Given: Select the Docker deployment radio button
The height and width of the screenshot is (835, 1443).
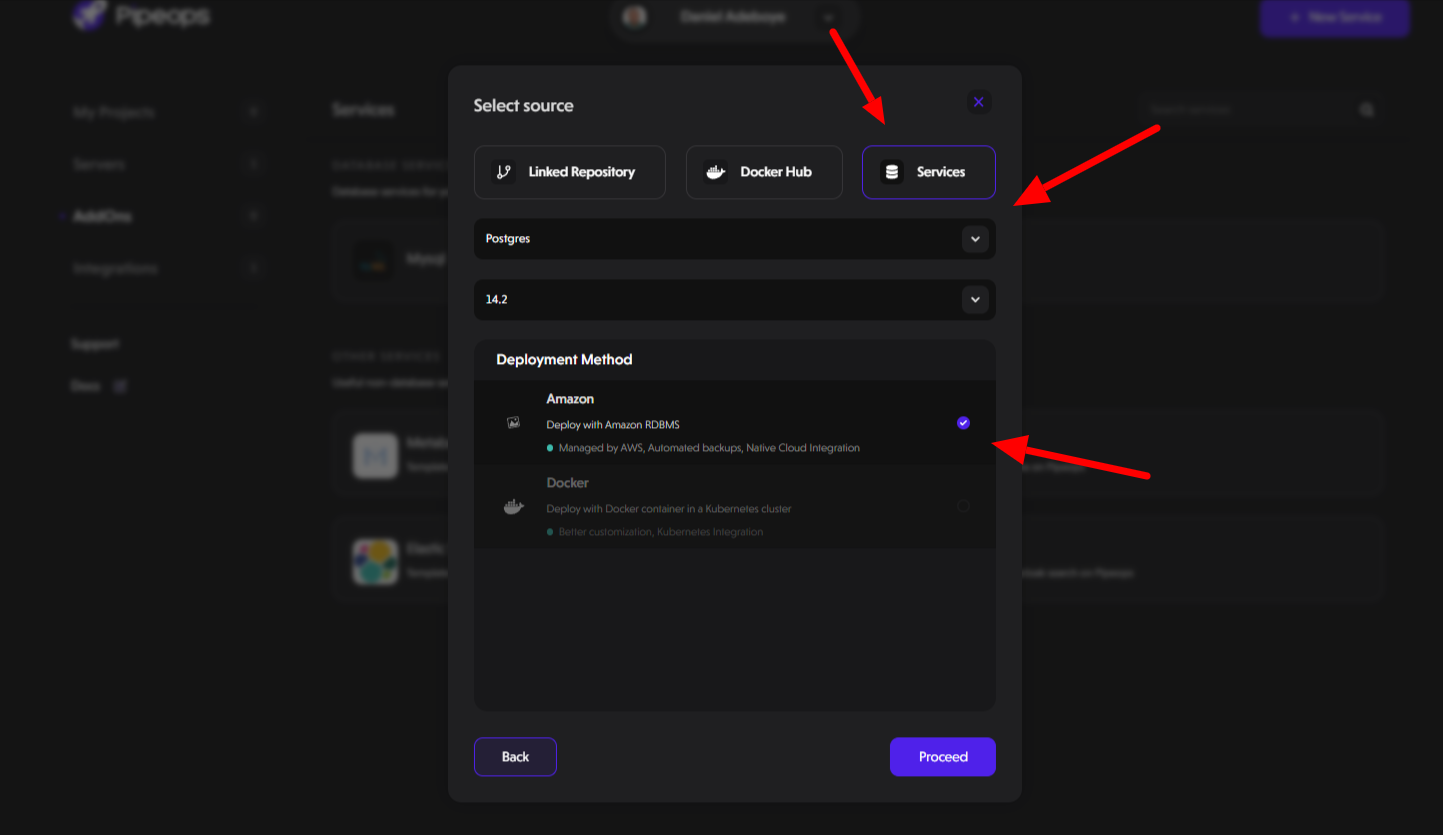Looking at the screenshot, I should click(963, 506).
